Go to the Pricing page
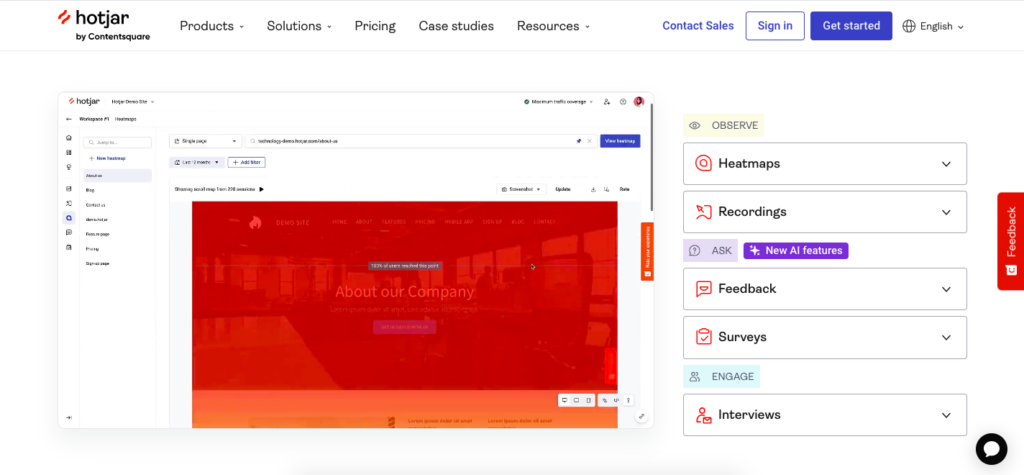The height and width of the screenshot is (475, 1024). coord(375,26)
